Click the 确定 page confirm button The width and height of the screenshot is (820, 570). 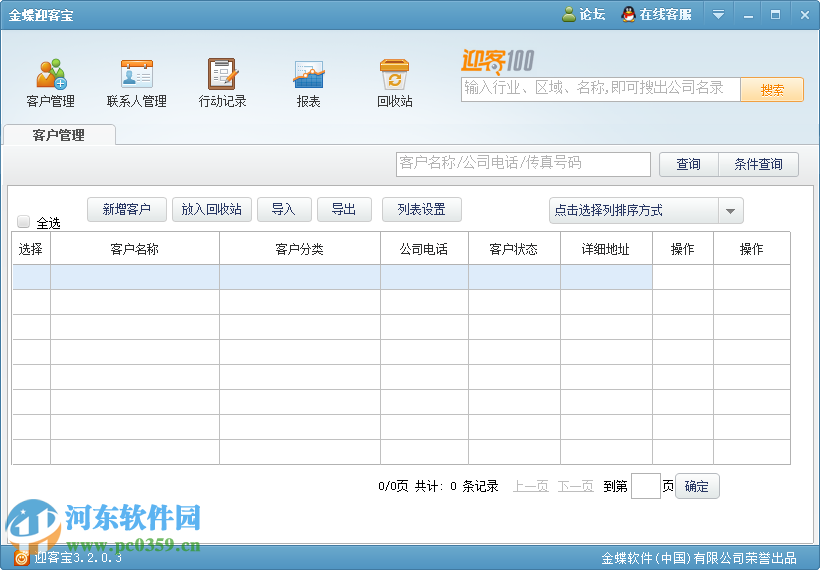click(x=697, y=486)
